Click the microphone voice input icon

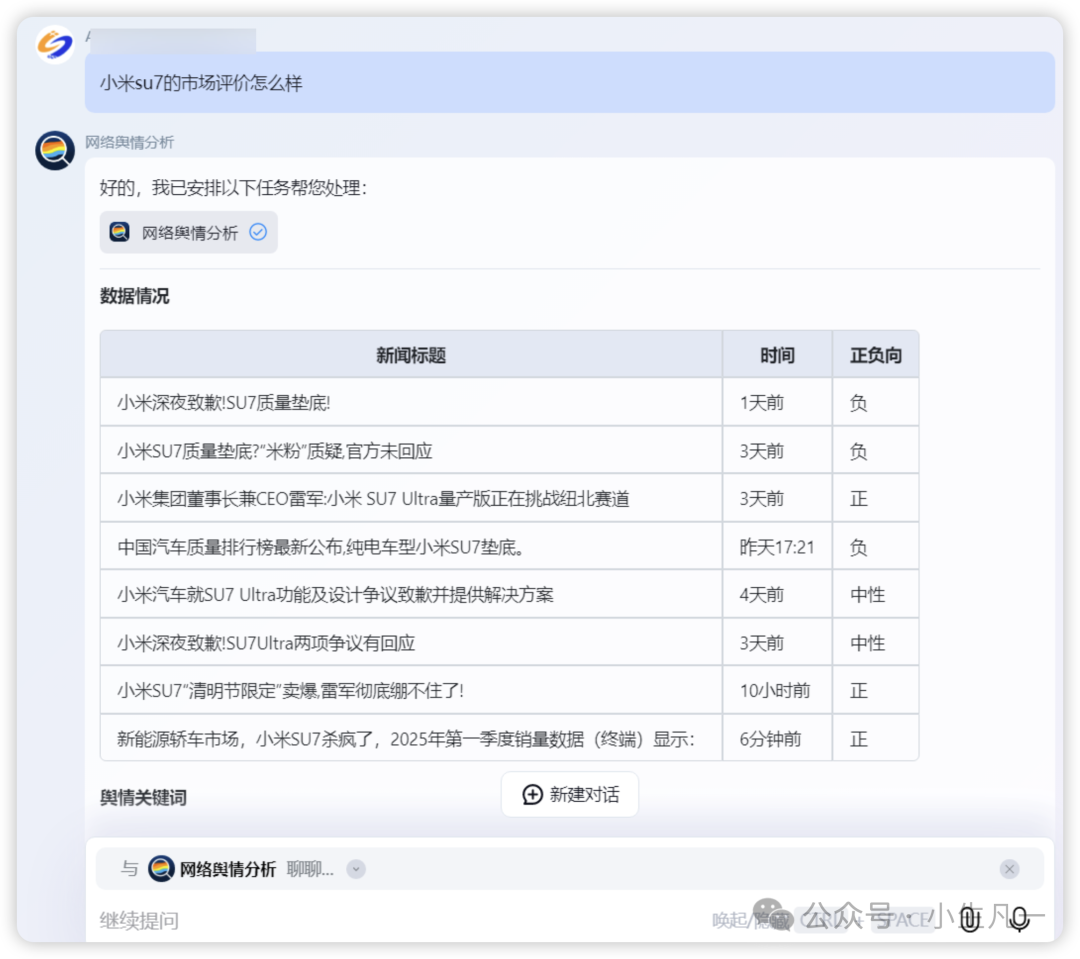coord(1019,919)
